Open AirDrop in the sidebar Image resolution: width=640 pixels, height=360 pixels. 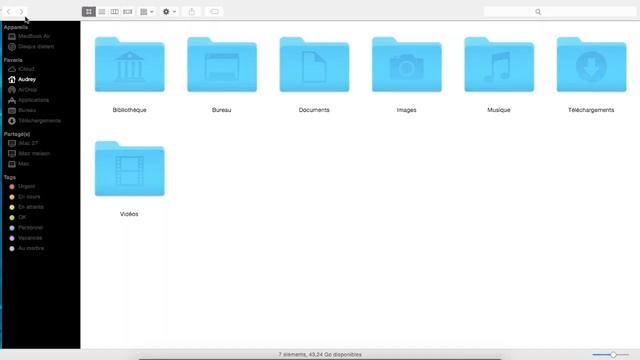click(x=23, y=90)
